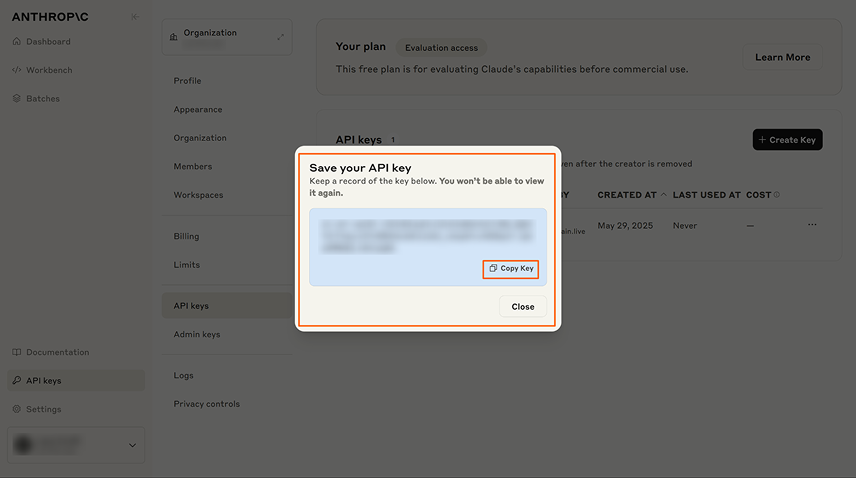Open Workspaces settings page
Image resolution: width=856 pixels, height=478 pixels.
[x=198, y=195]
